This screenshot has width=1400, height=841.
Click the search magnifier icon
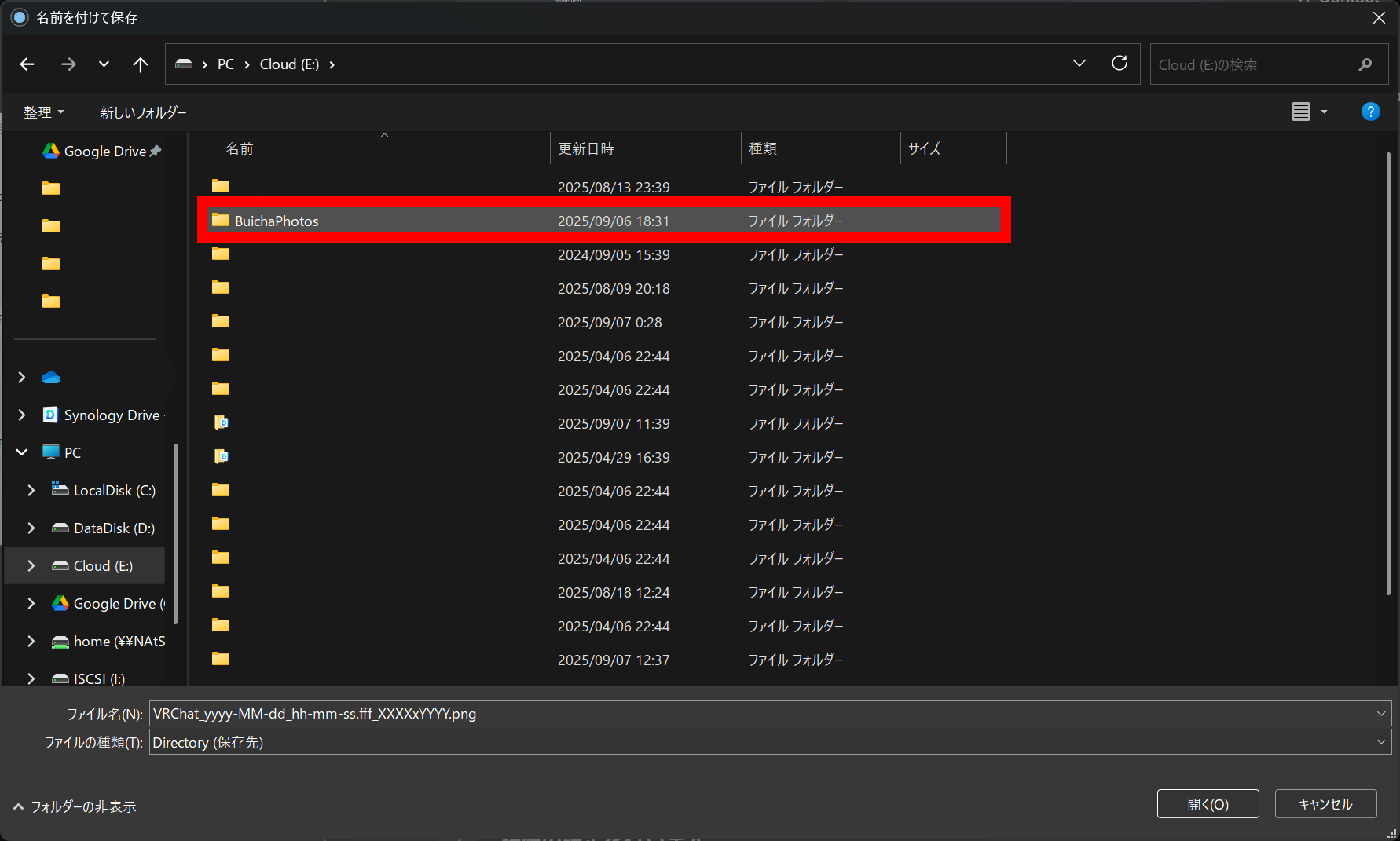pyautogui.click(x=1365, y=64)
